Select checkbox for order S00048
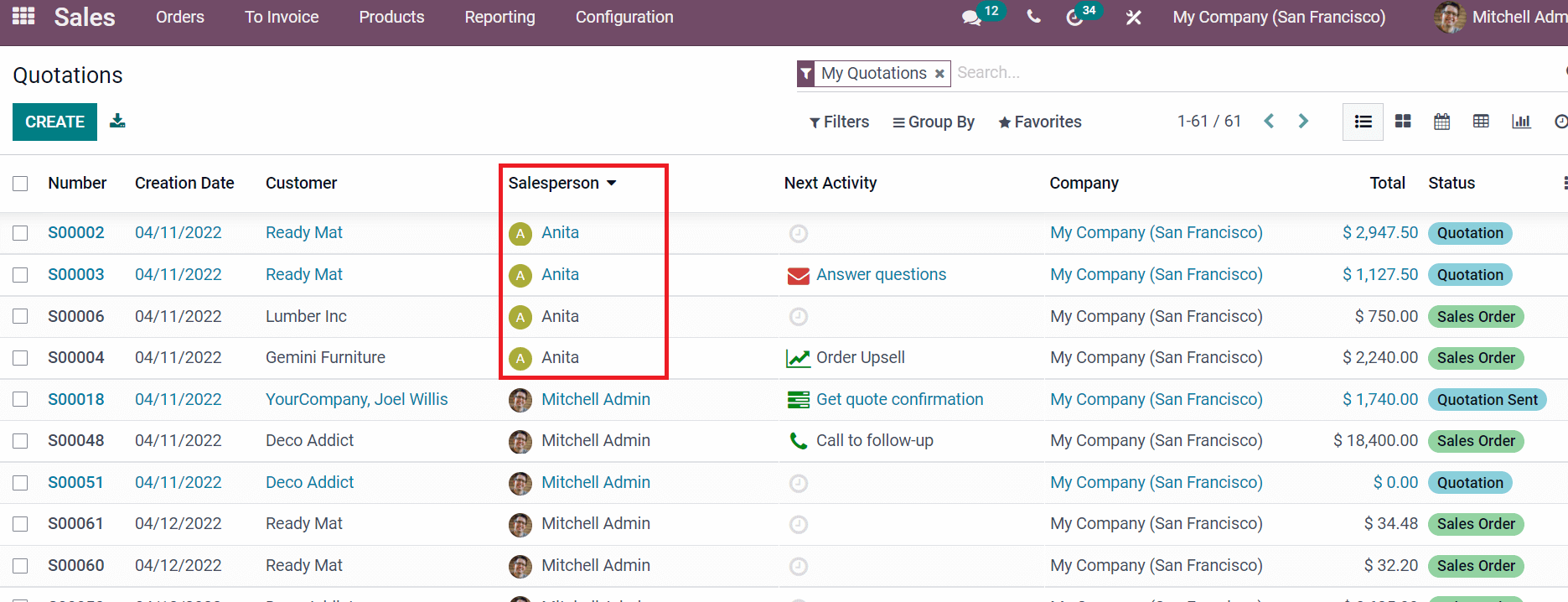Image resolution: width=1568 pixels, height=602 pixels. coord(21,441)
